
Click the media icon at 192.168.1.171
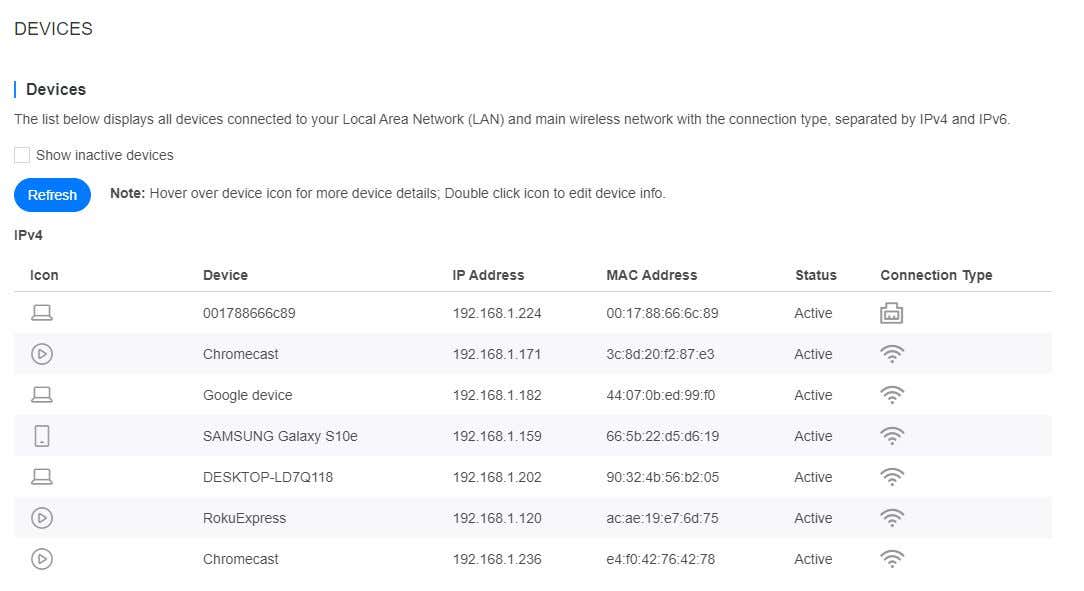(41, 354)
